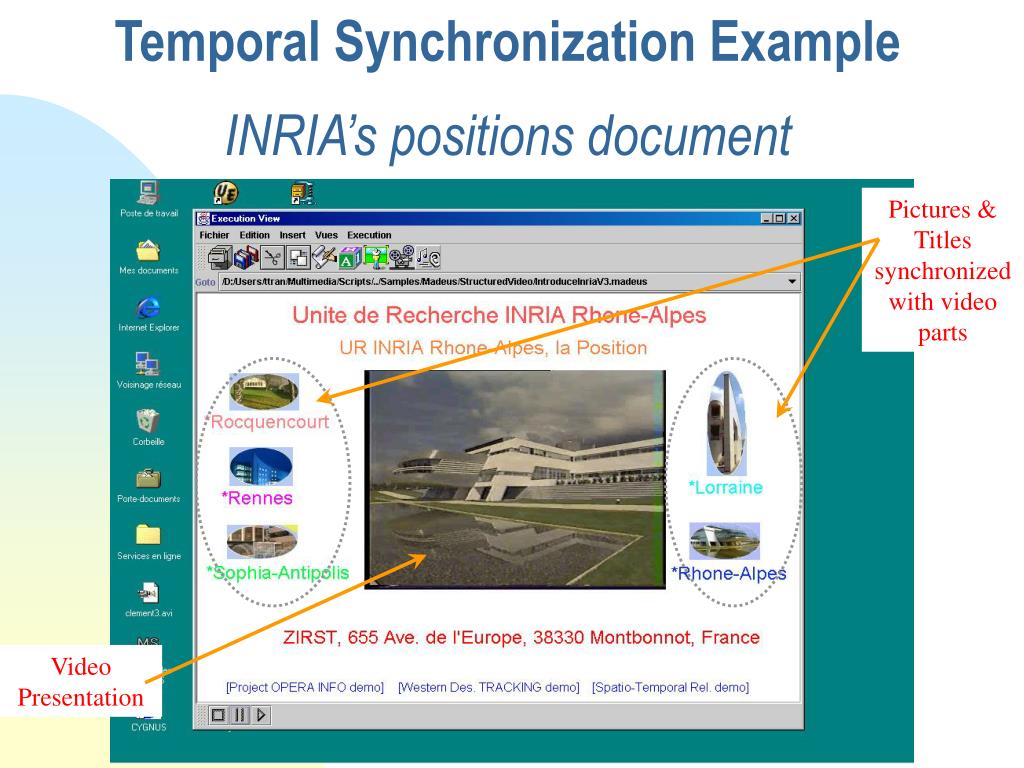Click the floppy disks save icon
1024x768 pixels.
click(x=246, y=257)
